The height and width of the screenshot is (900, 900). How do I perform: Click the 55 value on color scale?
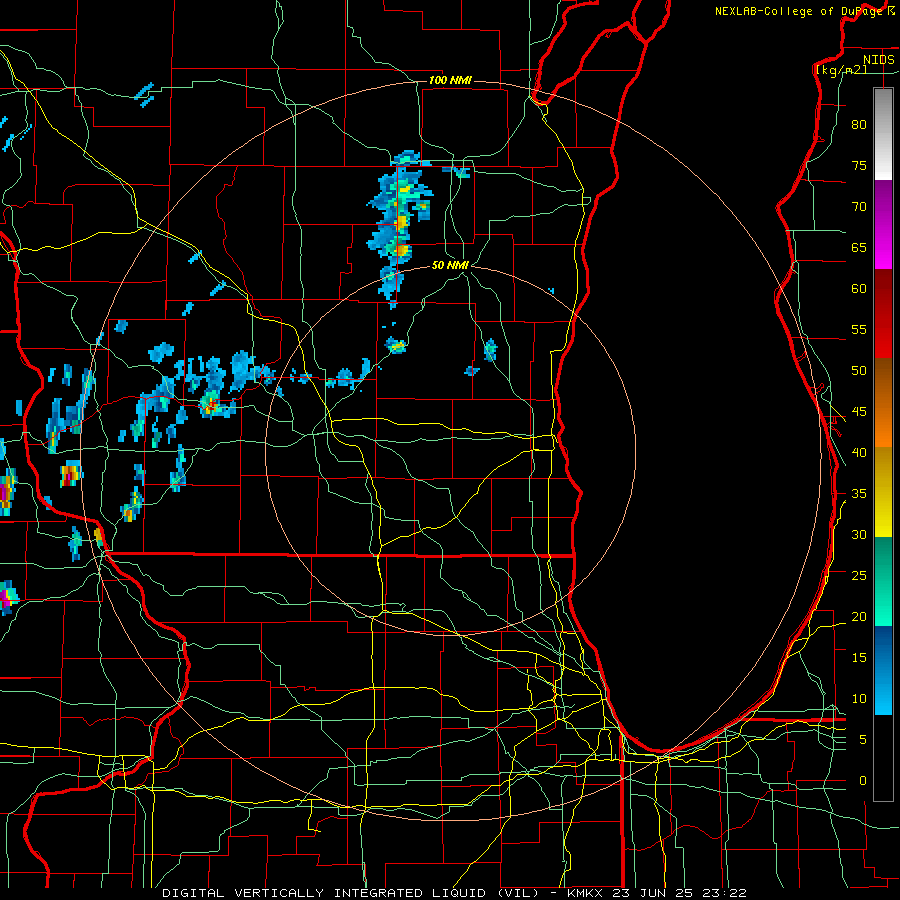(859, 329)
